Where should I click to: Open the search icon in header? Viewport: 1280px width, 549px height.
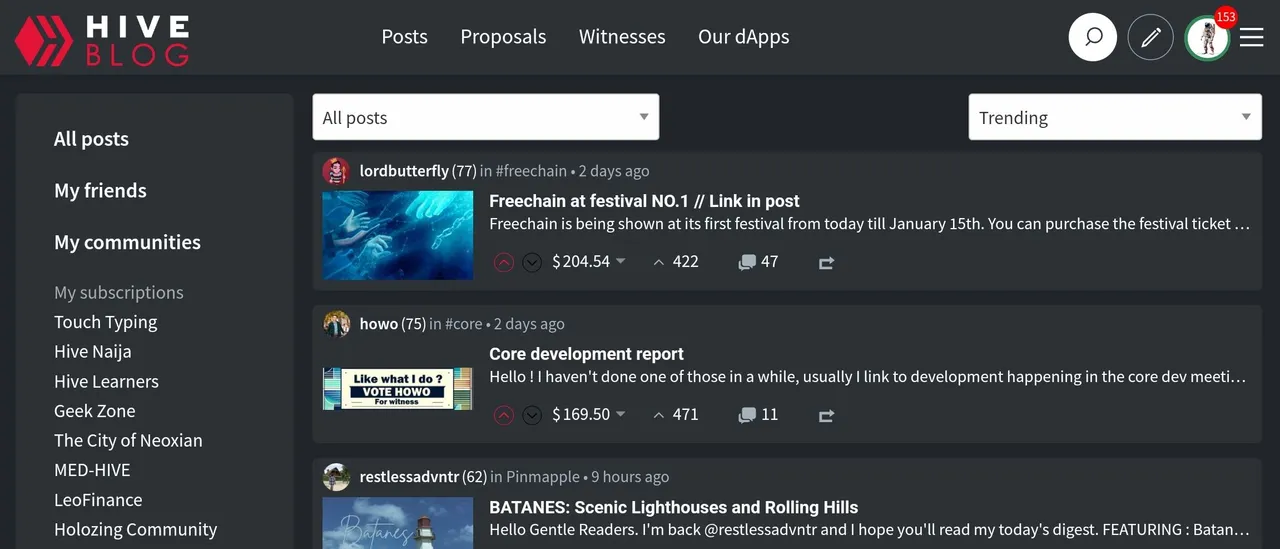point(1093,37)
